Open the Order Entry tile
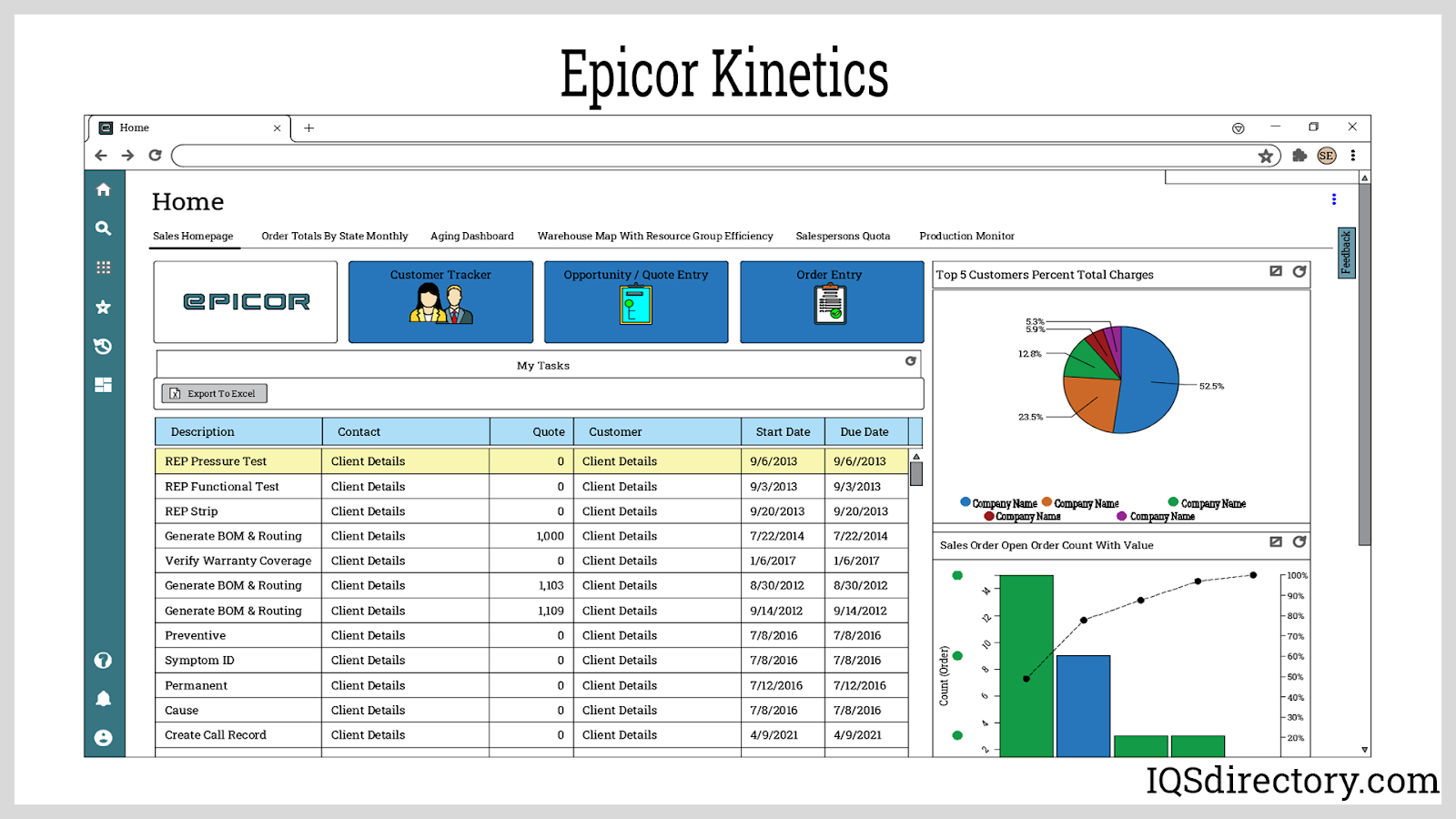1456x819 pixels. (x=831, y=301)
